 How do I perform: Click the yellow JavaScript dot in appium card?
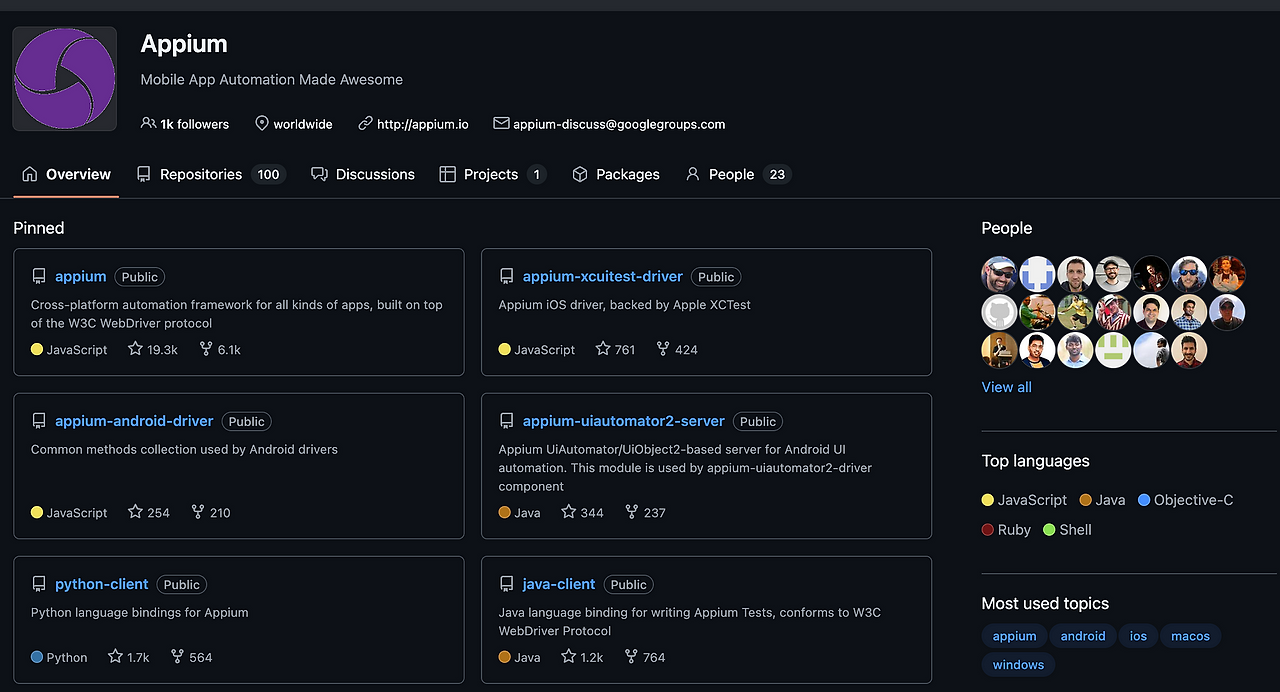(37, 349)
